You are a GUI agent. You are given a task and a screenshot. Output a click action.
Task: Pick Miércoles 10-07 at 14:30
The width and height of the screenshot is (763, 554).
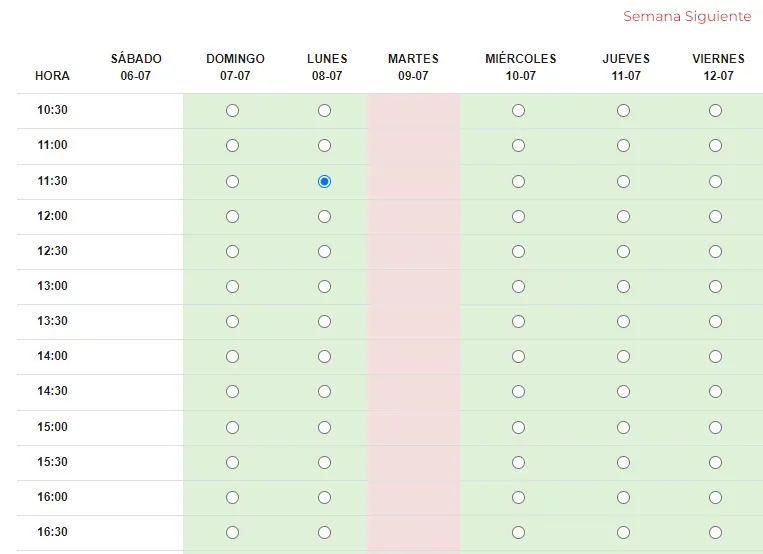518,391
